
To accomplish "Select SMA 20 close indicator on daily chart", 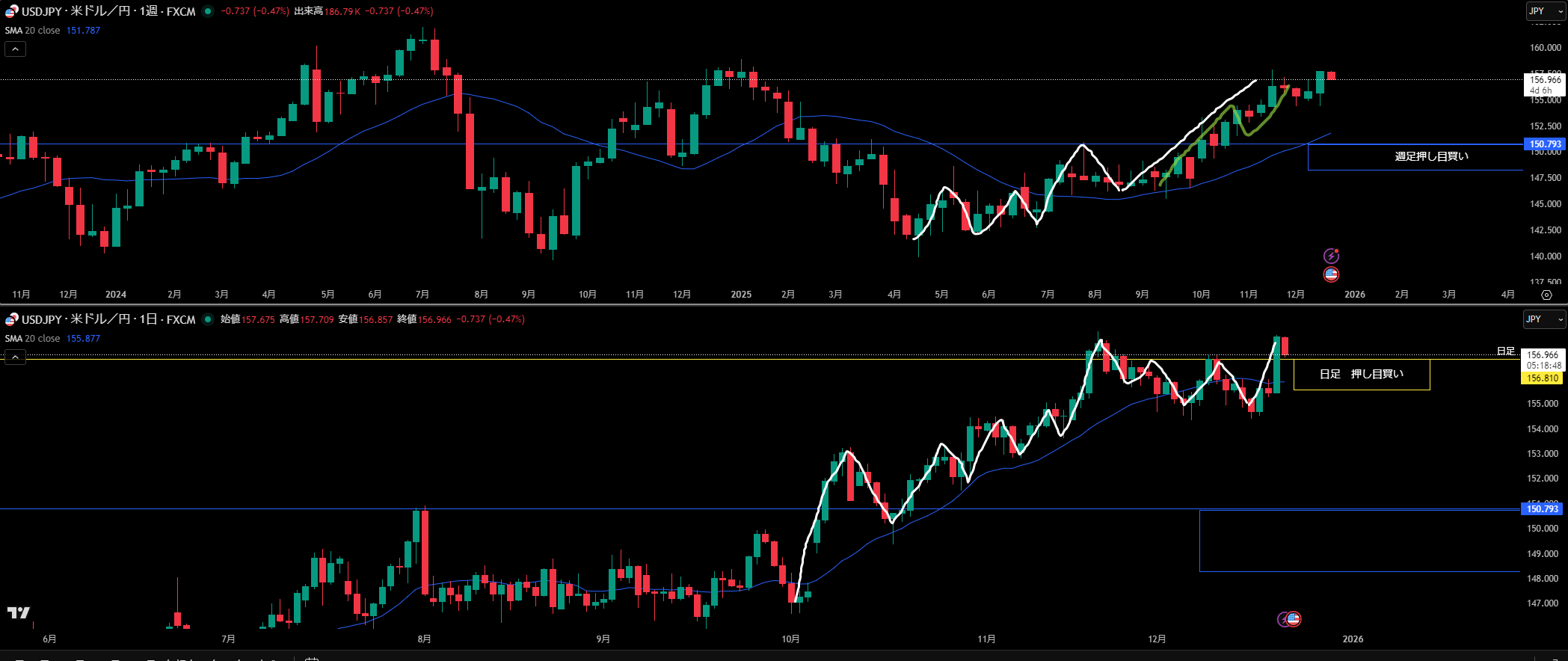I will click(x=33, y=339).
